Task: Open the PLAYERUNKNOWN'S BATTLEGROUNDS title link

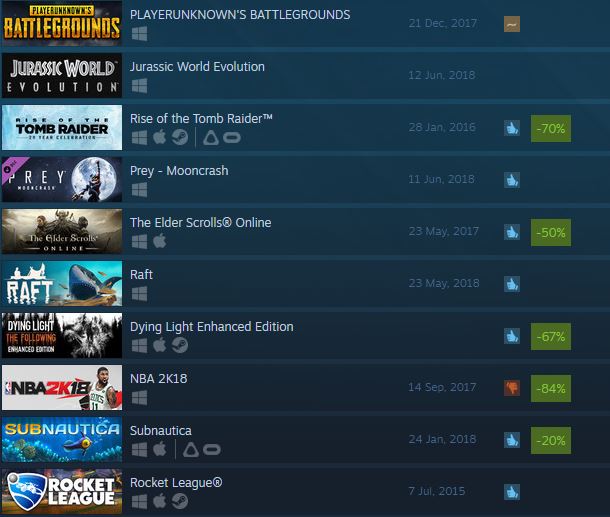Action: (240, 15)
